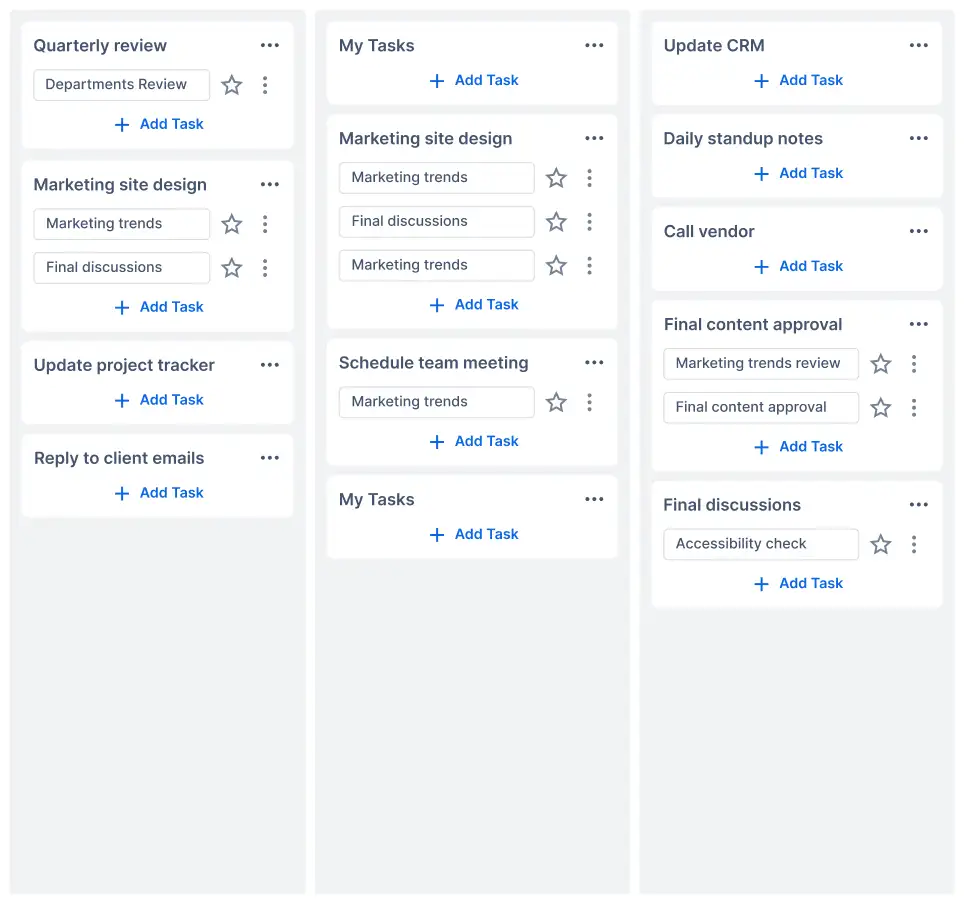The width and height of the screenshot is (964, 904).
Task: Open the kebab menu for Departments Review task
Action: [x=265, y=85]
